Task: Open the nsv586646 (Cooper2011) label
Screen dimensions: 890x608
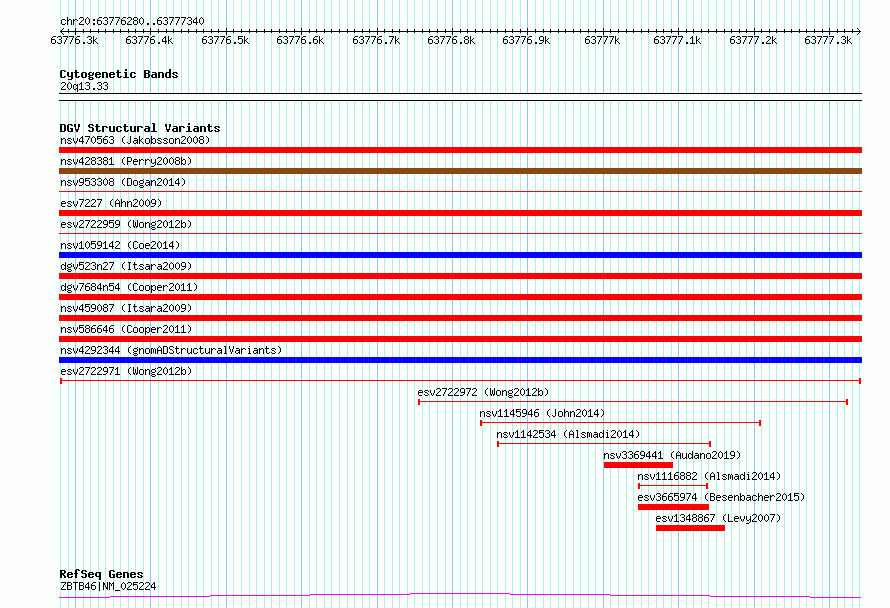Action: pos(126,329)
